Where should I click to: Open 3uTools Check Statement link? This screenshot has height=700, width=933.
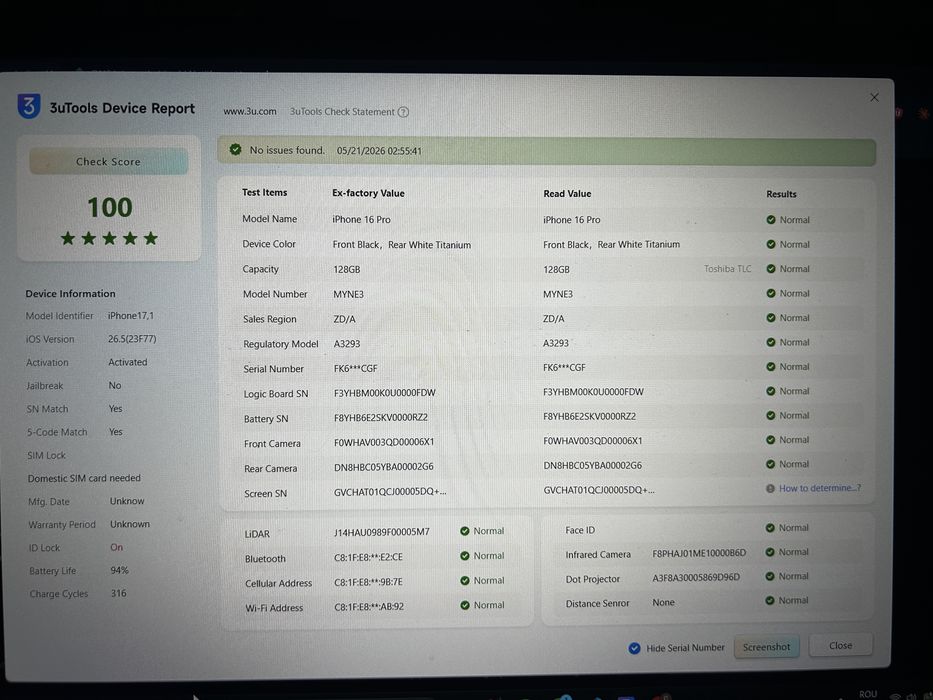[342, 112]
